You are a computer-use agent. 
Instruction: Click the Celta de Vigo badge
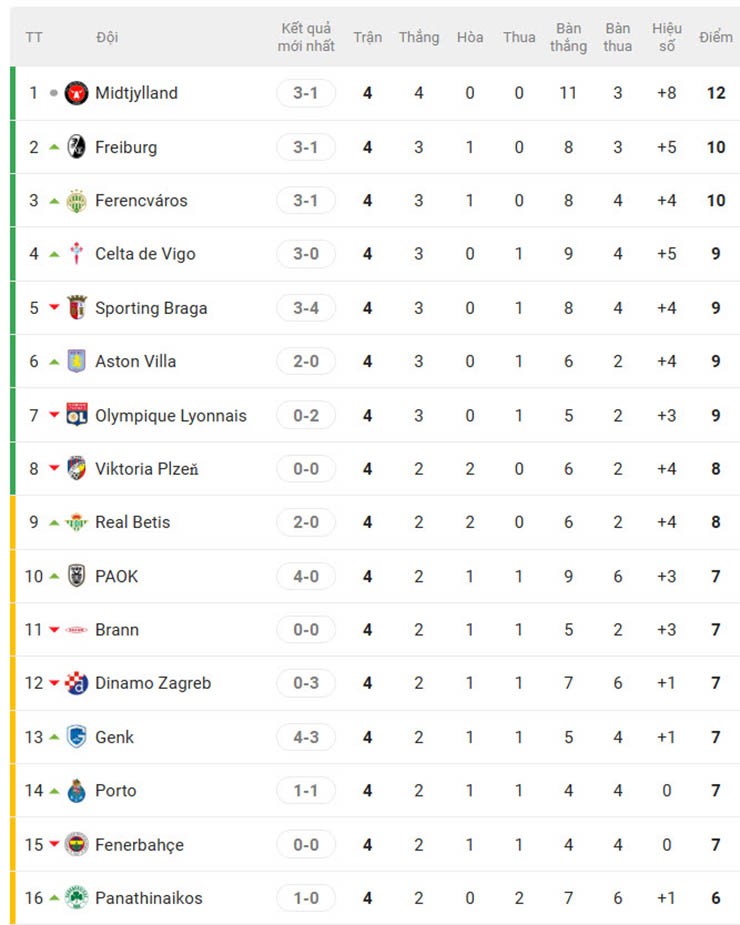(76, 254)
